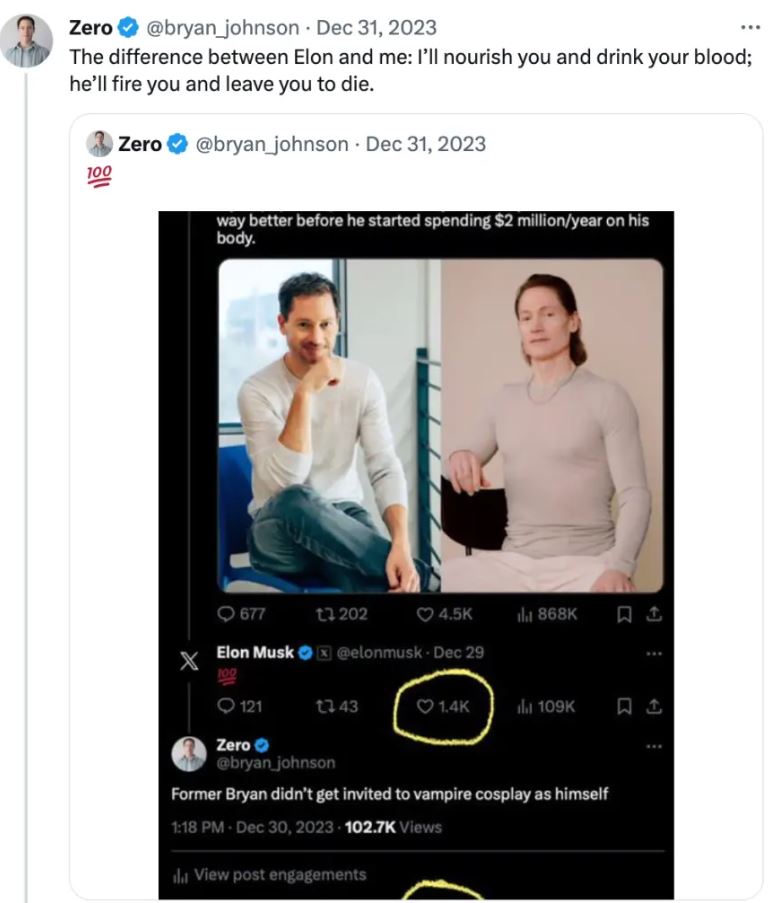The width and height of the screenshot is (775, 903).
Task: Open three-dot menu on Zero's dark-mode tweet
Action: point(654,746)
